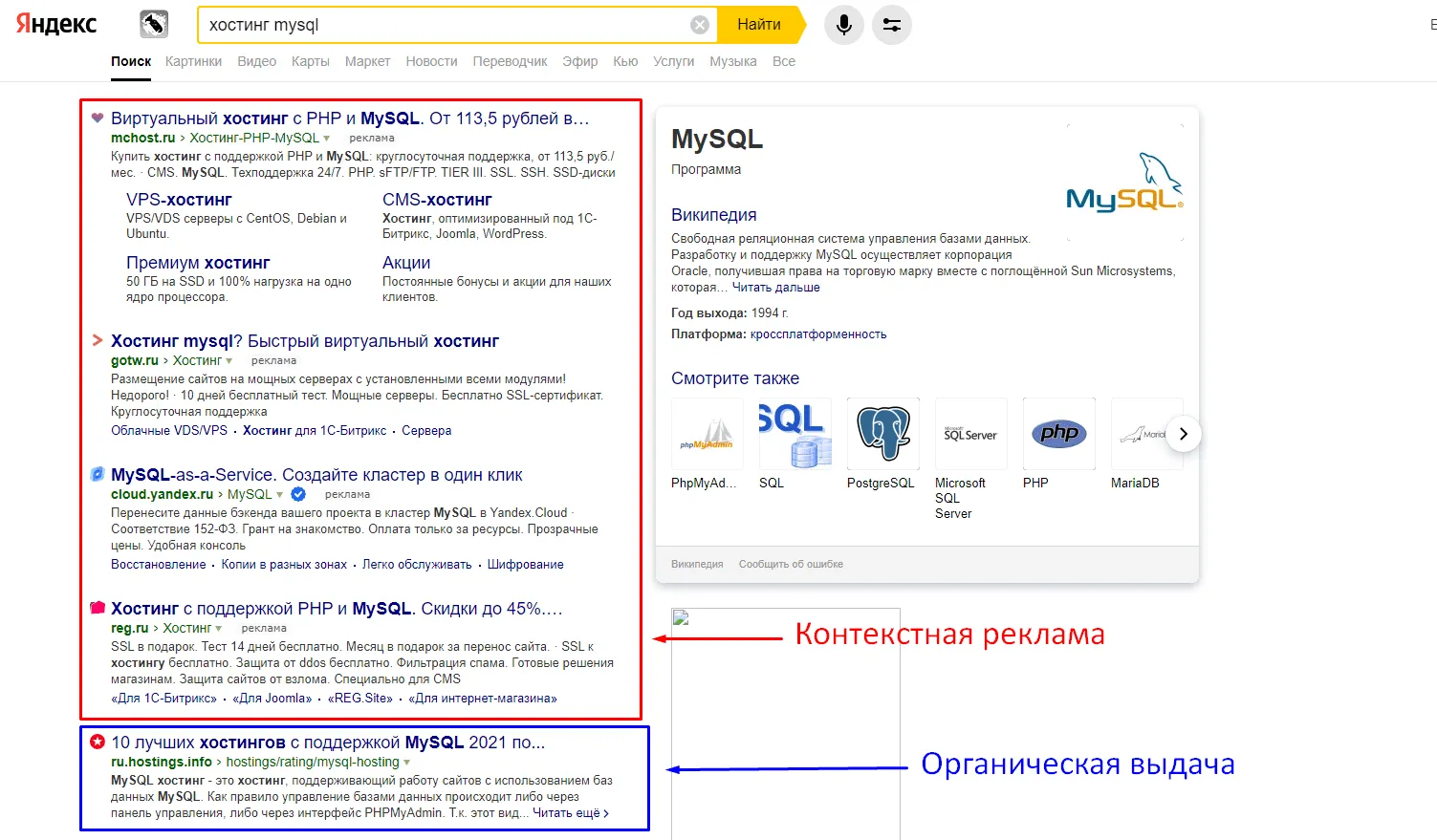Screen dimensions: 1437x840
Task: Open the Сервера link
Action: pos(426,431)
